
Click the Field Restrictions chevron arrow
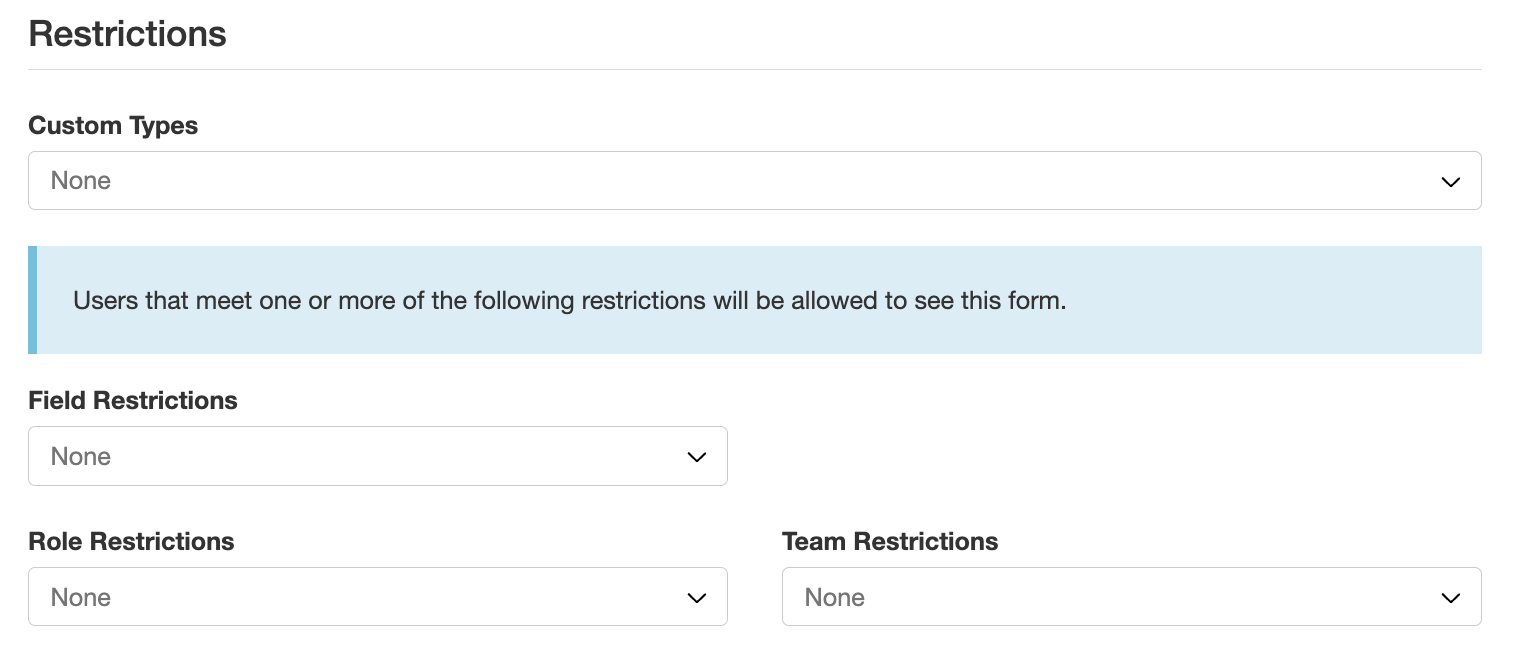coord(696,457)
